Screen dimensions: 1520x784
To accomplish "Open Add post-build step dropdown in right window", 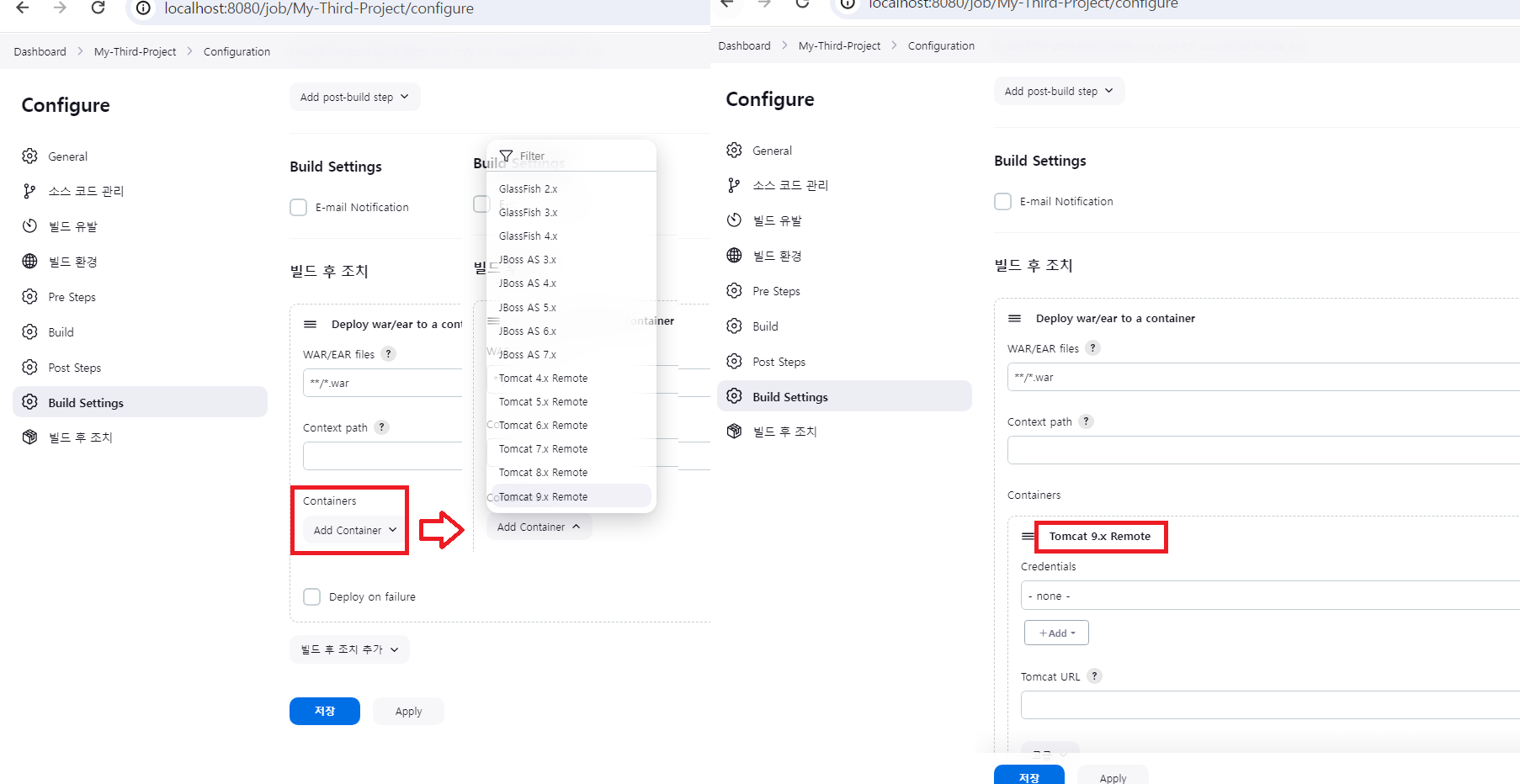I will click(x=1059, y=91).
